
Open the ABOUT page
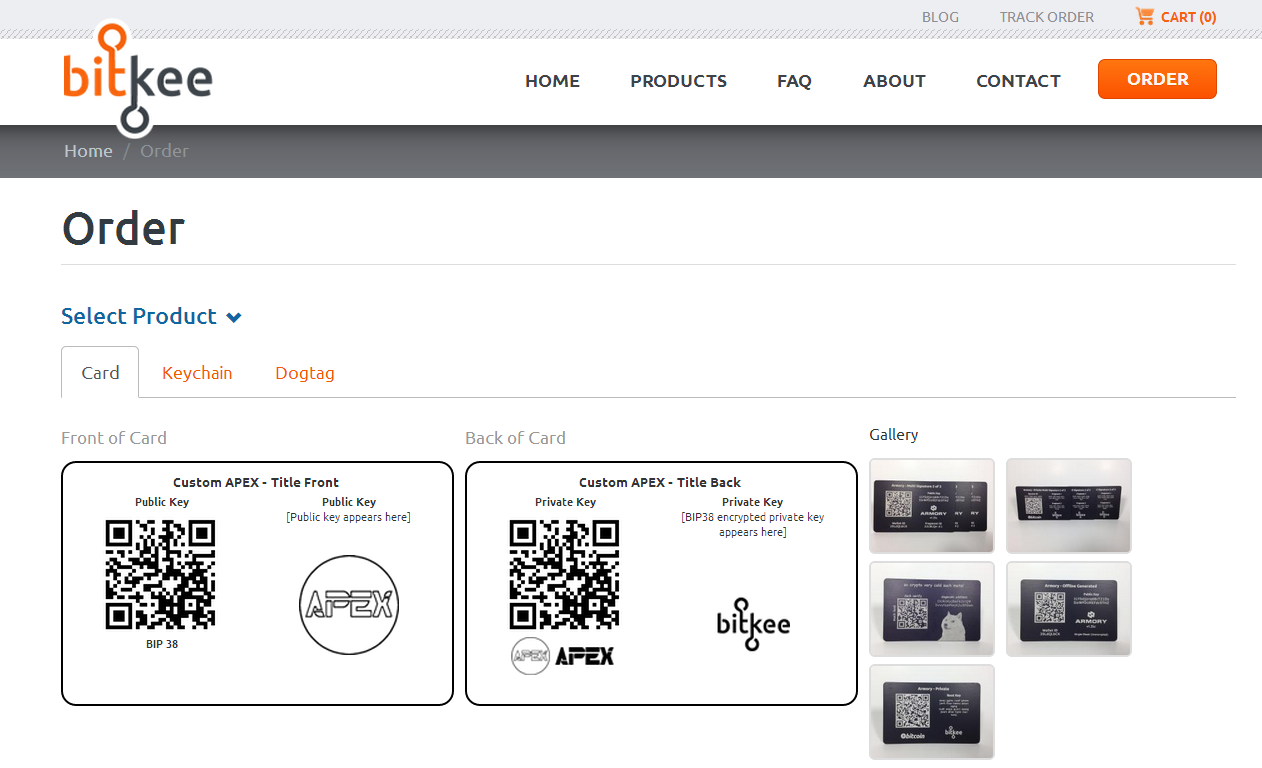pos(894,81)
